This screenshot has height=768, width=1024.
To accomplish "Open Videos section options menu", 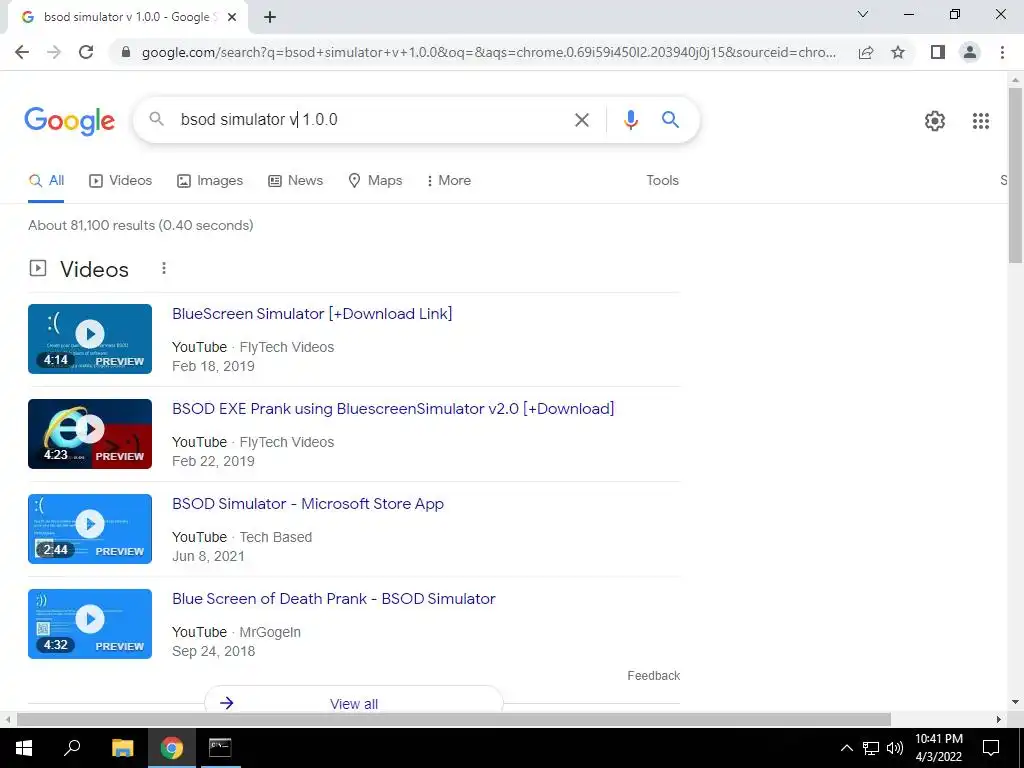I will click(x=164, y=268).
